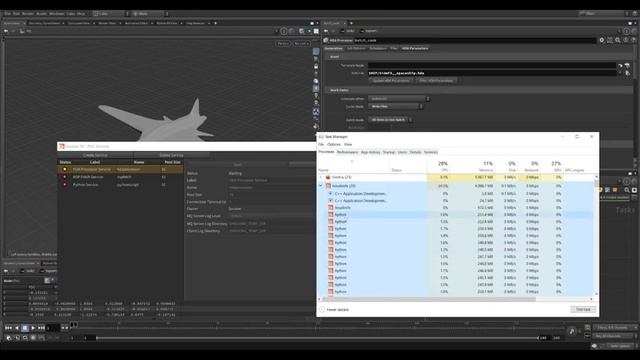Open the HDA Parameters tab of the node

click(415, 49)
